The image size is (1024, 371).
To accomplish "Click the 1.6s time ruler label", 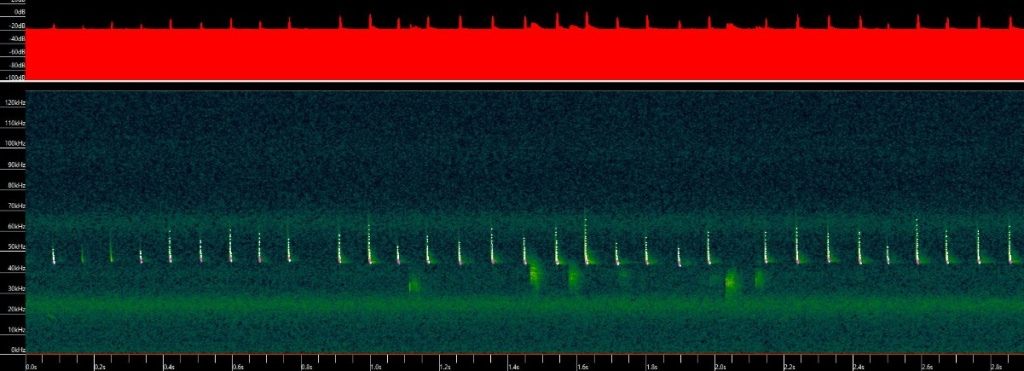I will 583,367.
